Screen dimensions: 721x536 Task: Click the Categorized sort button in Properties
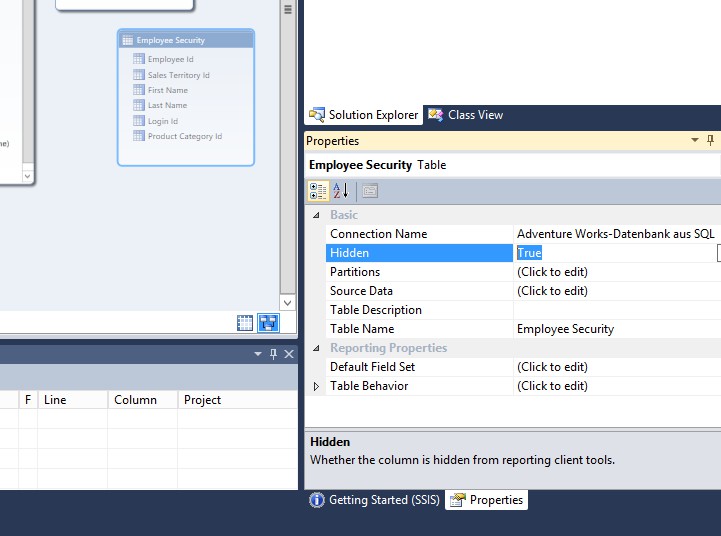(318, 191)
